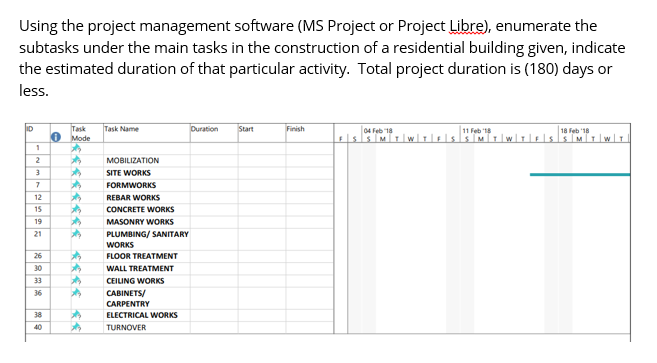Click the blue info indicator column icon
This screenshot has width=657, height=363.
(x=56, y=137)
